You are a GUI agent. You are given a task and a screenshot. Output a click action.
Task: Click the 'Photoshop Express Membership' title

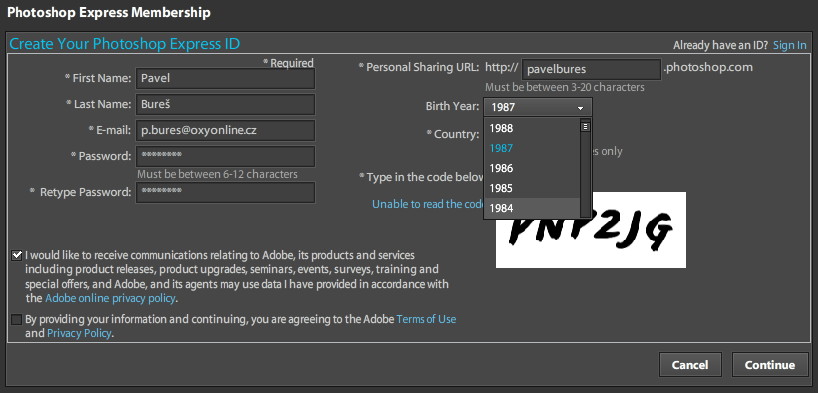[x=109, y=13]
